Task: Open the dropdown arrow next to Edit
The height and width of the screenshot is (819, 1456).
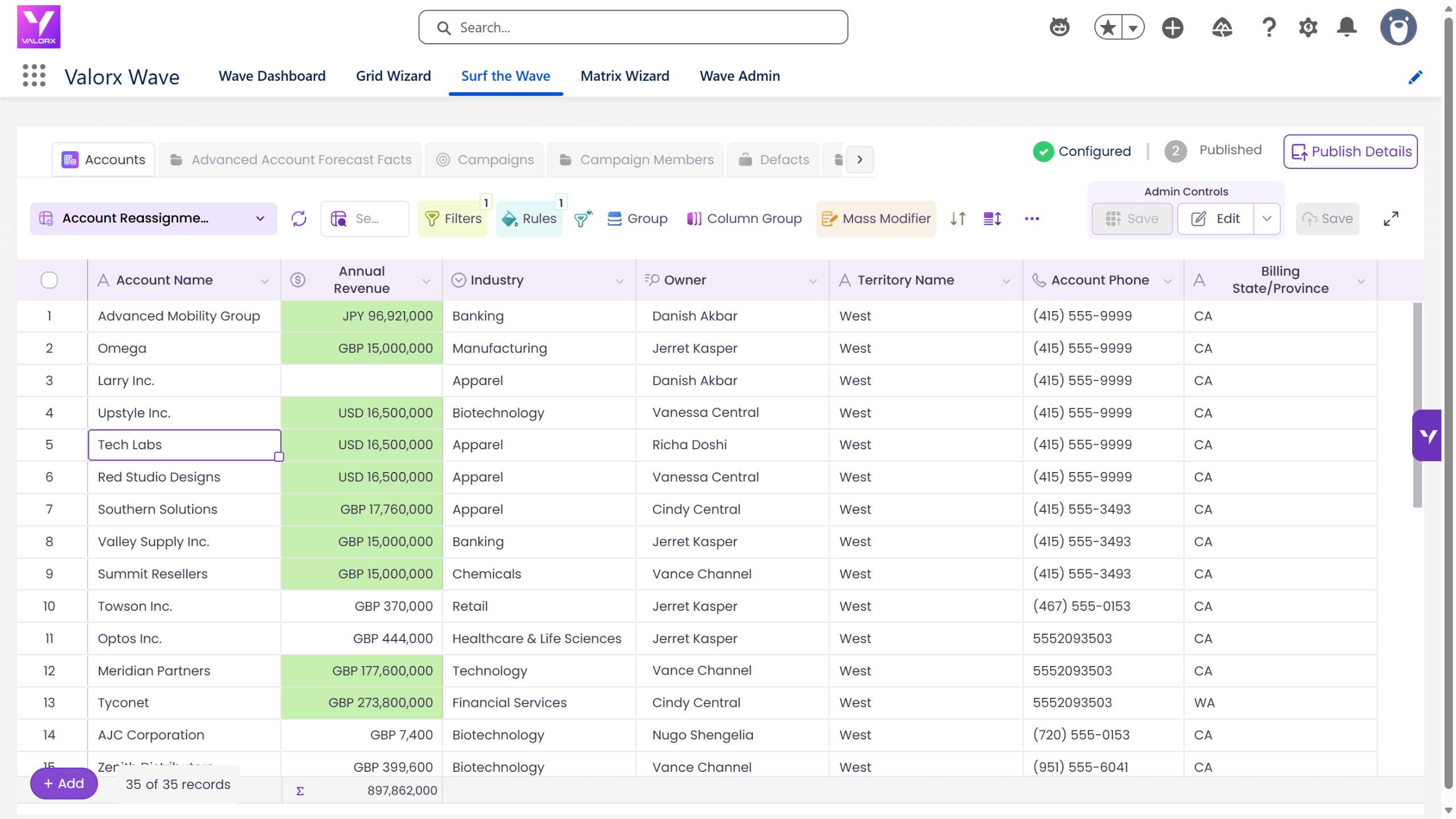Action: tap(1267, 218)
